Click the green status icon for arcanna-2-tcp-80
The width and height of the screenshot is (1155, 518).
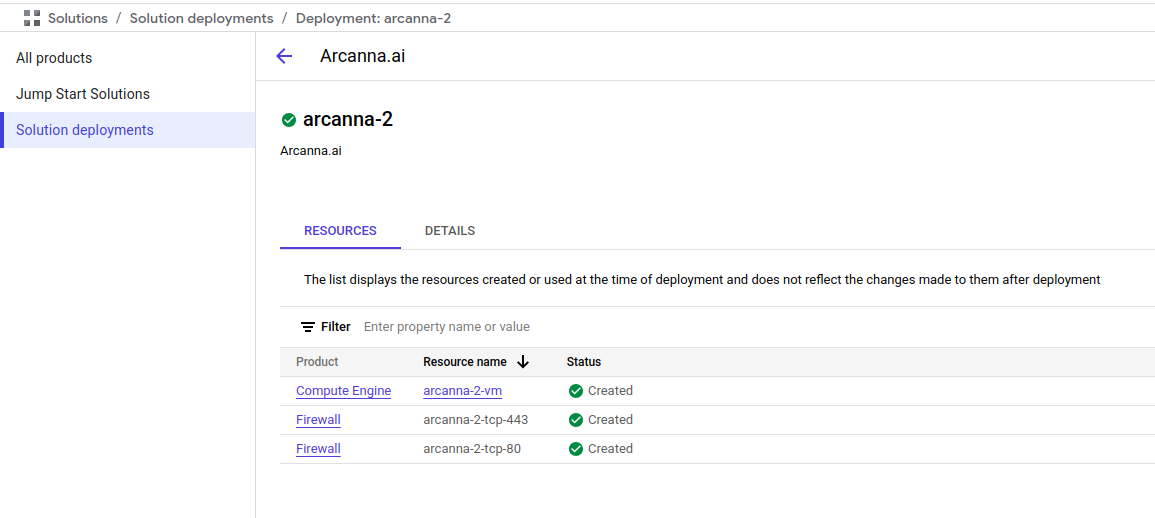click(x=576, y=449)
